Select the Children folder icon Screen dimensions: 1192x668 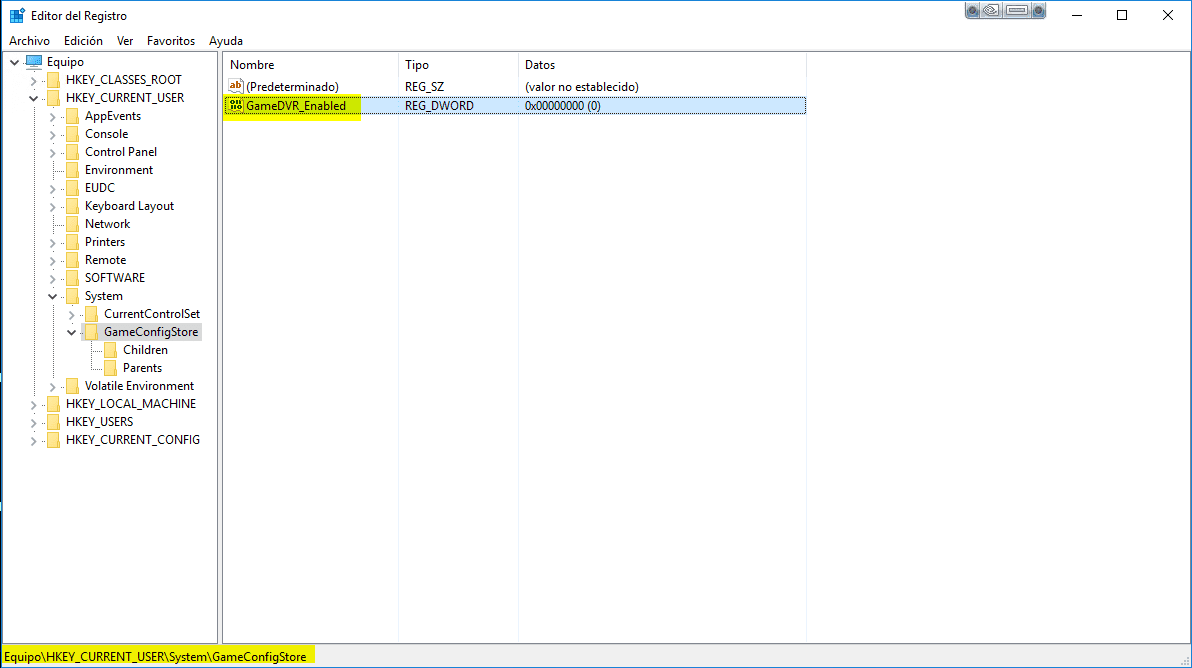click(x=110, y=350)
